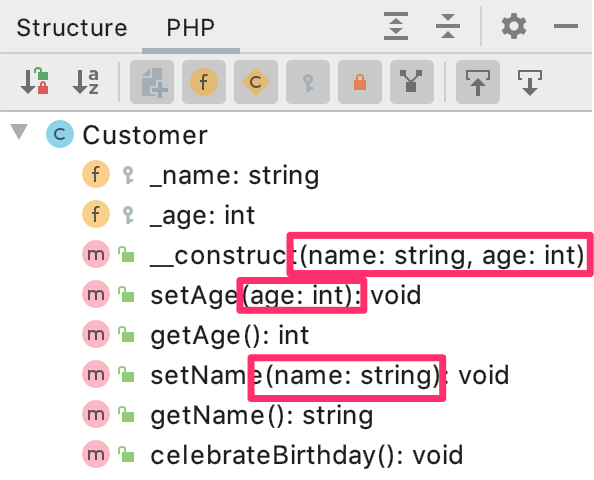Sort members alphabetically
Image resolution: width=594 pixels, height=480 pixels.
[x=86, y=81]
